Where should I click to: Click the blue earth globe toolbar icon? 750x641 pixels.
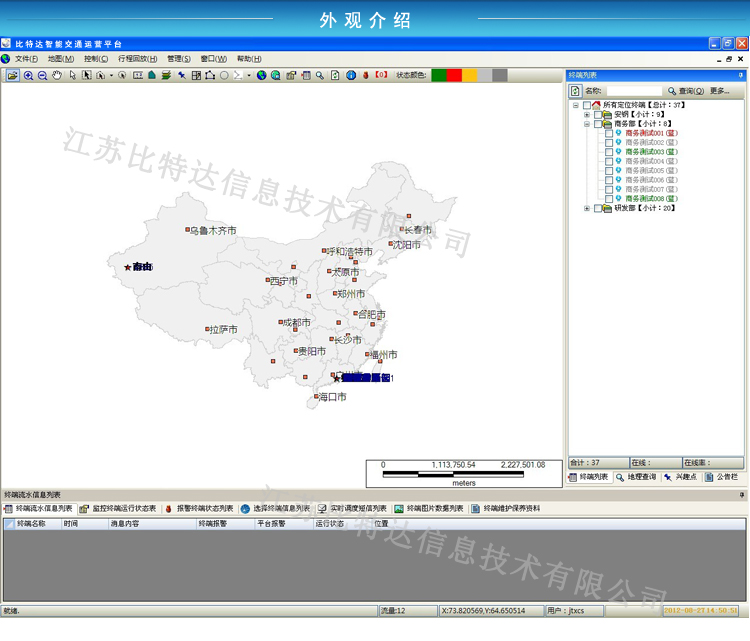tap(261, 75)
